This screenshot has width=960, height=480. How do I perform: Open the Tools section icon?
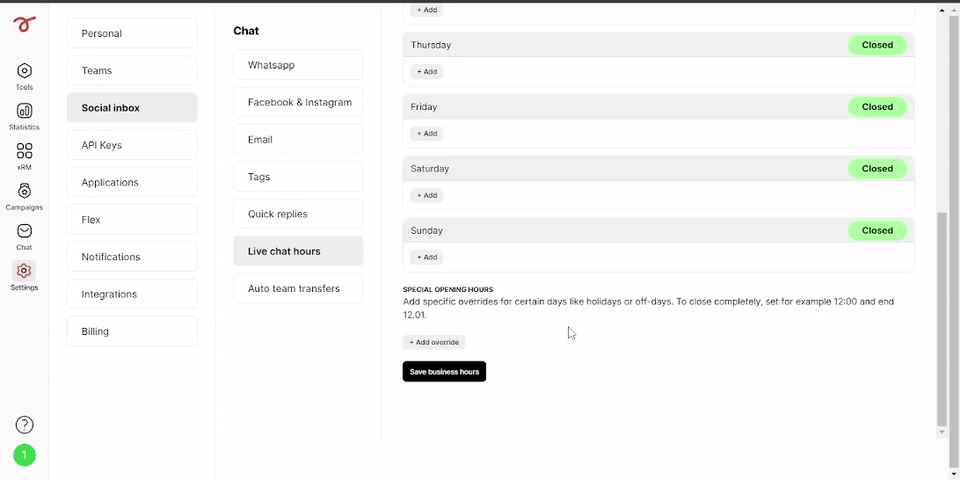(24, 71)
